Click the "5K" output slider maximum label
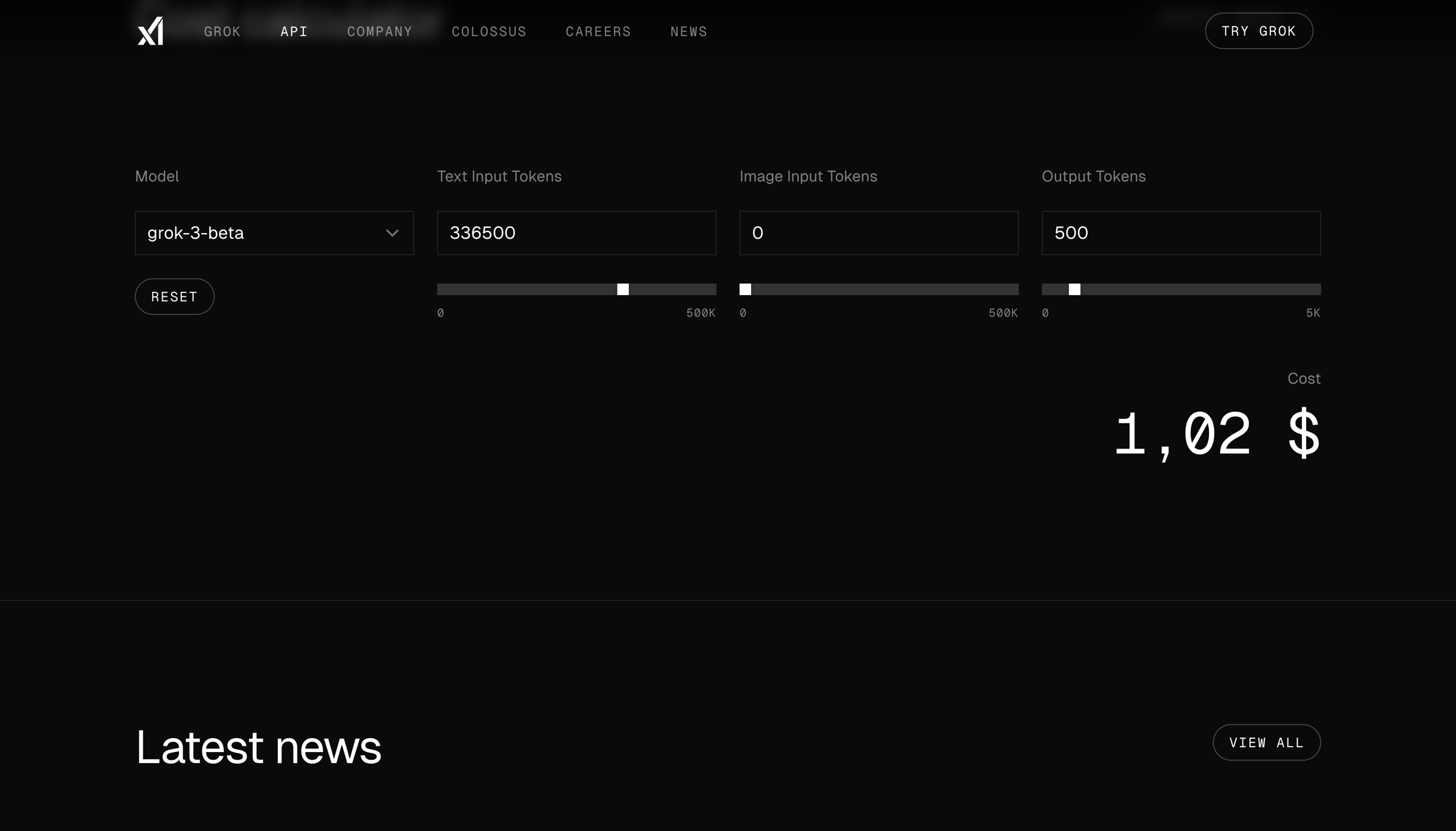The width and height of the screenshot is (1456, 831). coord(1313,313)
